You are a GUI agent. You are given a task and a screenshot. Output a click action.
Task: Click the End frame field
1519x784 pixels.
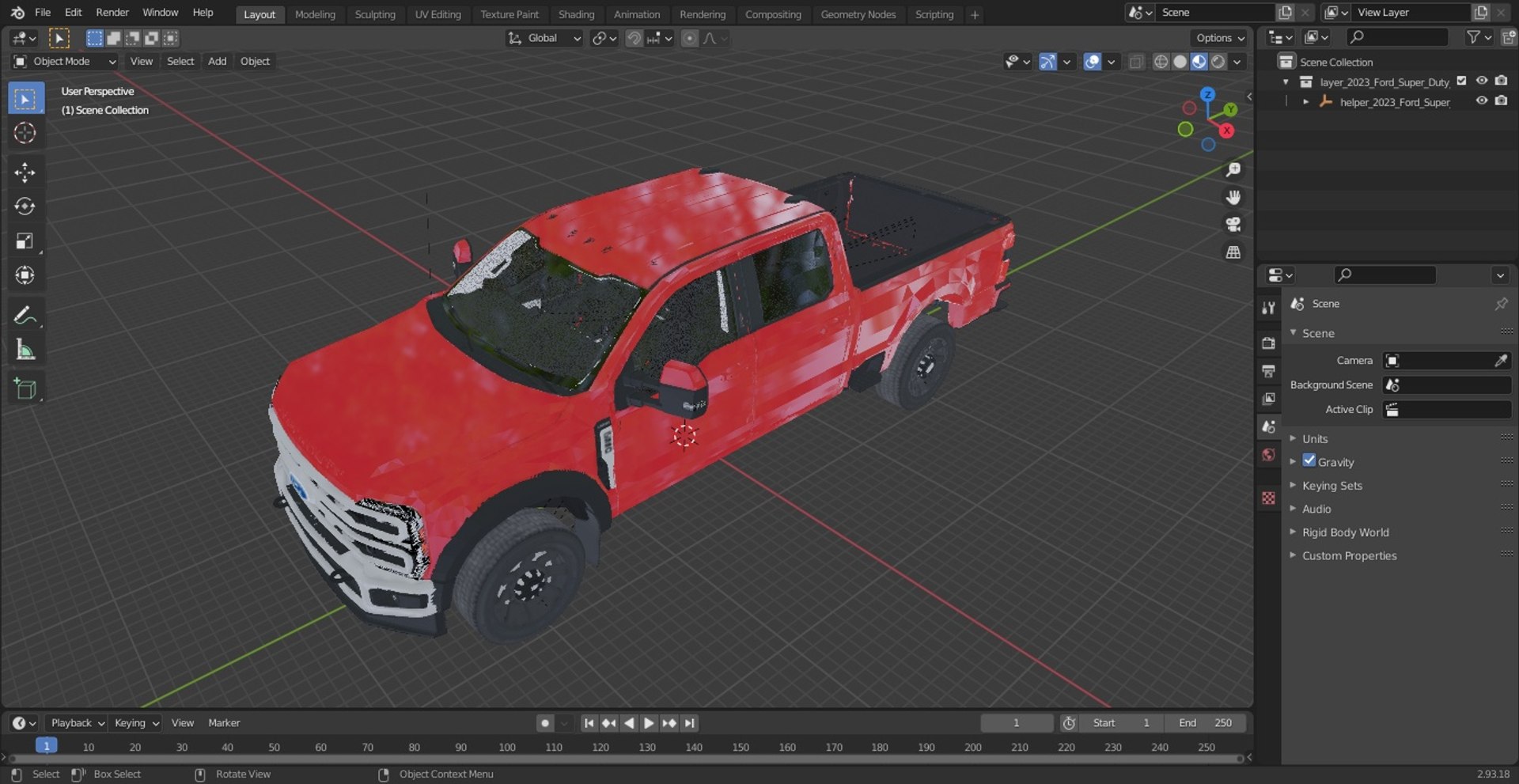point(1206,723)
